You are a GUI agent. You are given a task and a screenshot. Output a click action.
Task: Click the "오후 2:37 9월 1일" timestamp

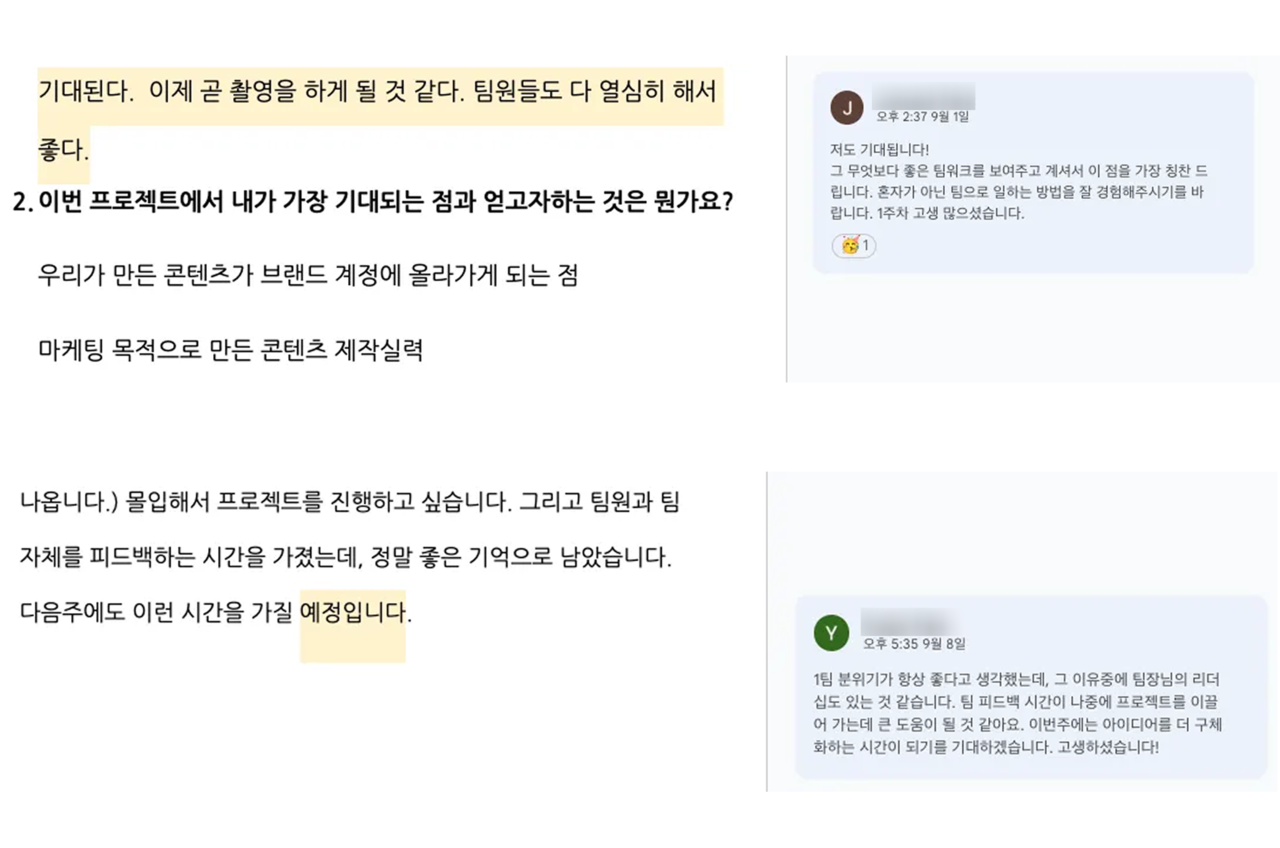click(922, 117)
